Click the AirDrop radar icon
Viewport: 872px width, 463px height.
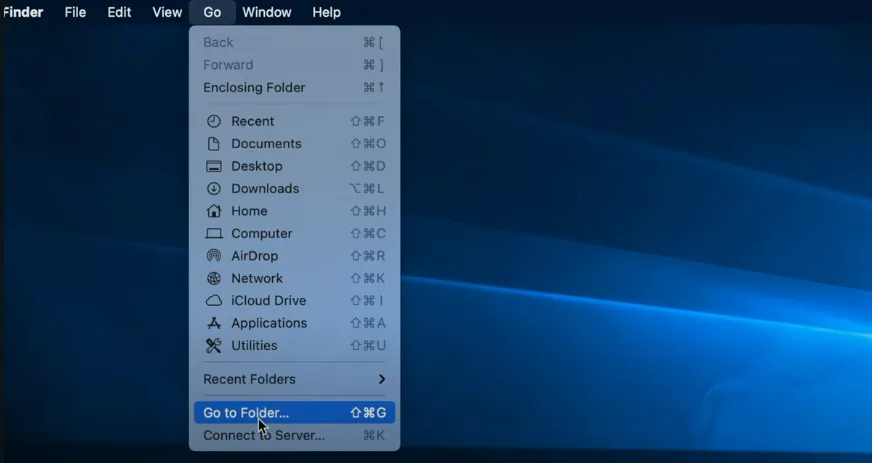[x=214, y=256]
